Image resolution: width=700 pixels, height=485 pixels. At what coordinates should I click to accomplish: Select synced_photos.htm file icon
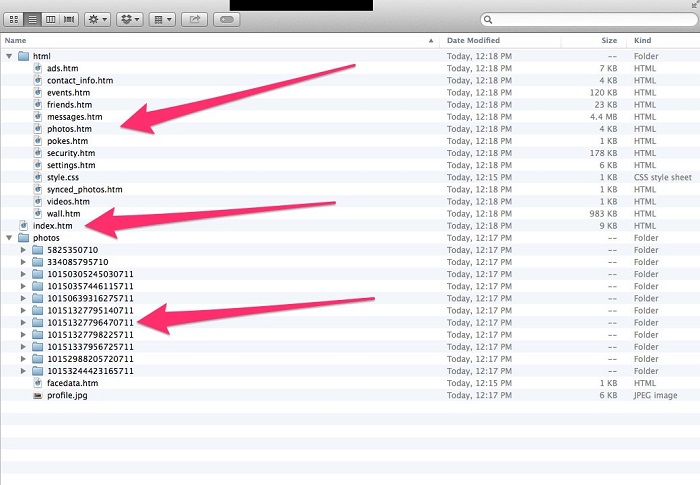click(38, 189)
